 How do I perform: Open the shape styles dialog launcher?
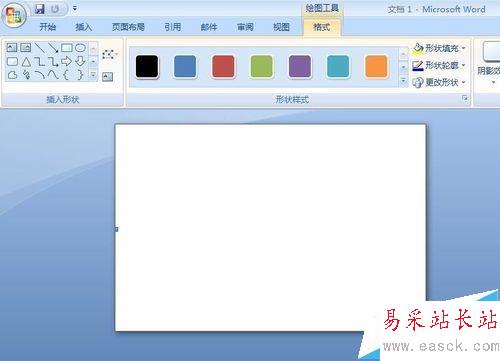pyautogui.click(x=465, y=98)
